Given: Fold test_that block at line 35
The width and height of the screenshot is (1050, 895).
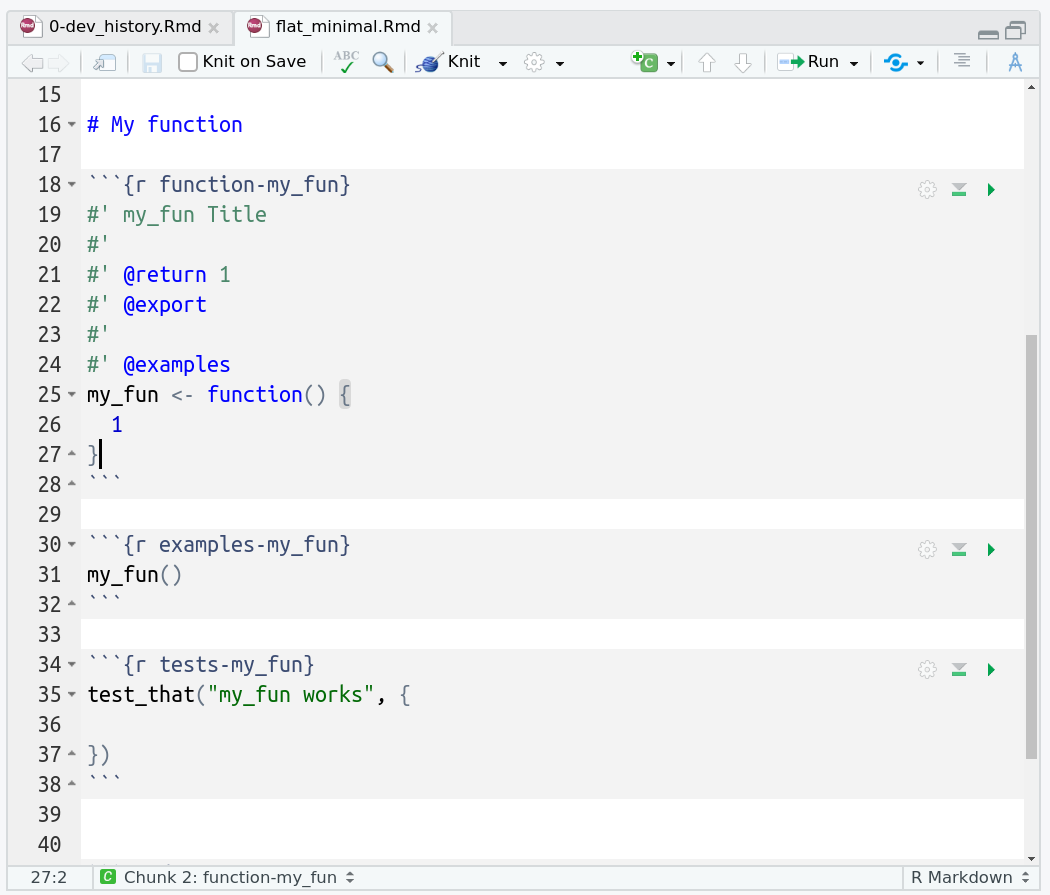Looking at the screenshot, I should [72, 694].
